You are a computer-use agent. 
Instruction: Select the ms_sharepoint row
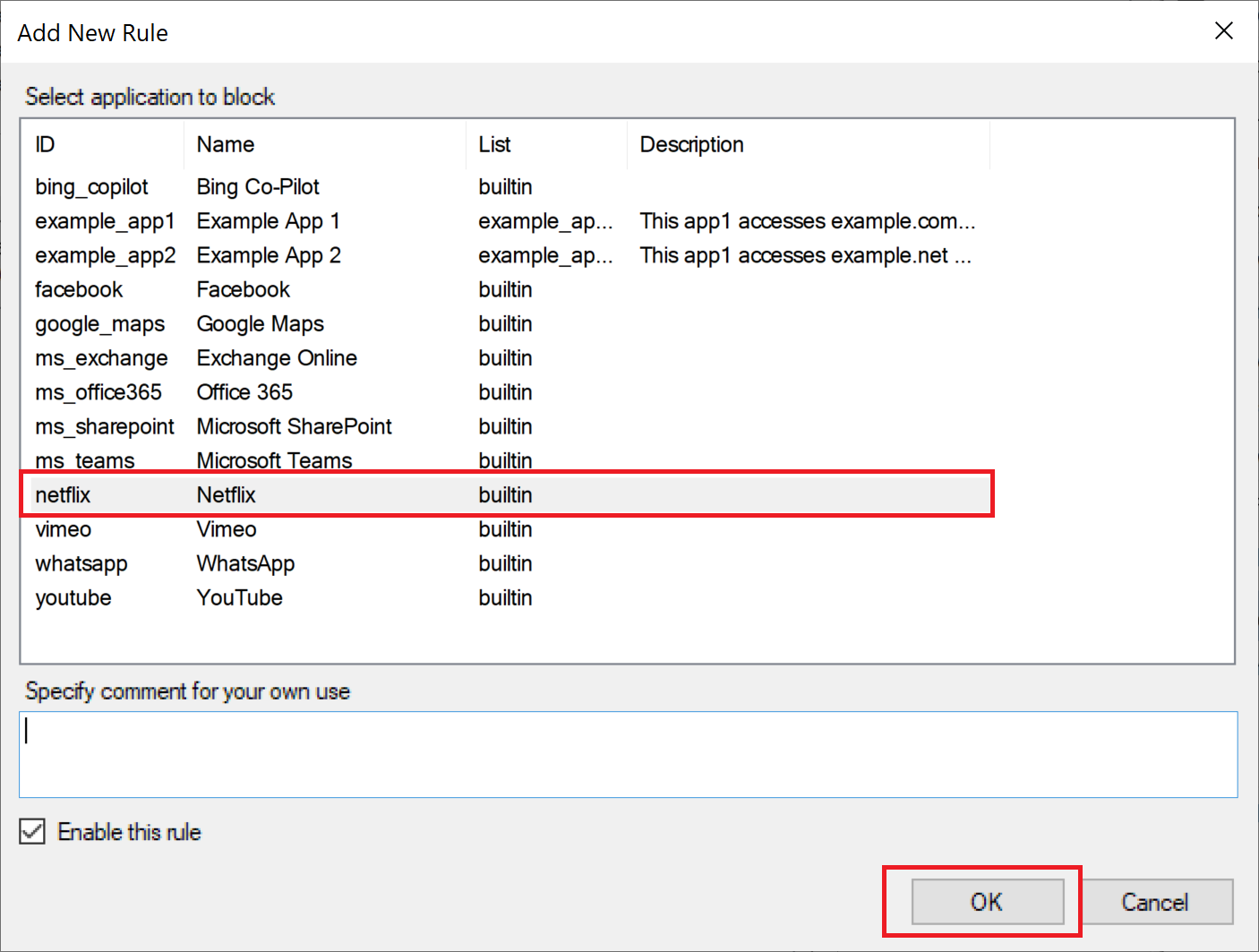(x=510, y=426)
